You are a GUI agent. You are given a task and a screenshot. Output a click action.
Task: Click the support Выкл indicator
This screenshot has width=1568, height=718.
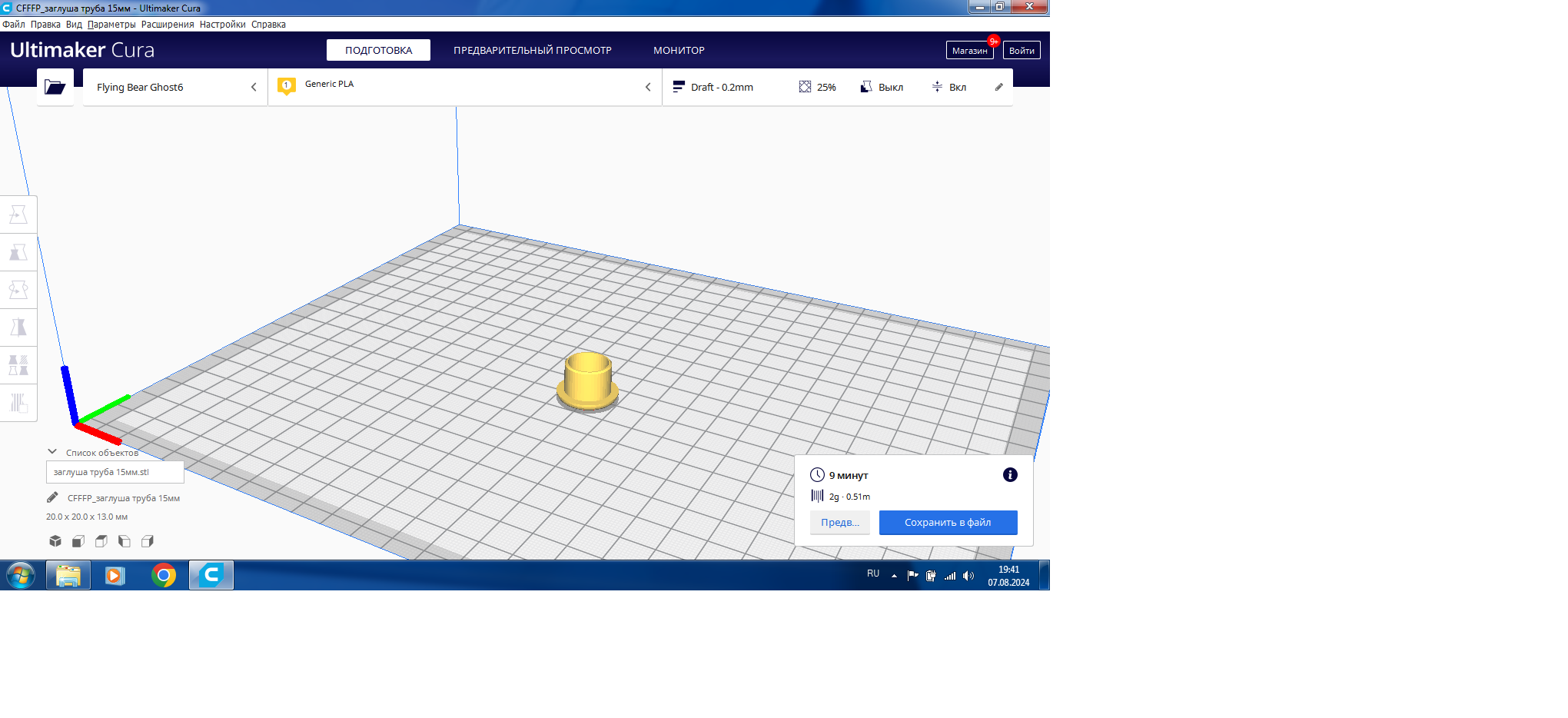(882, 87)
